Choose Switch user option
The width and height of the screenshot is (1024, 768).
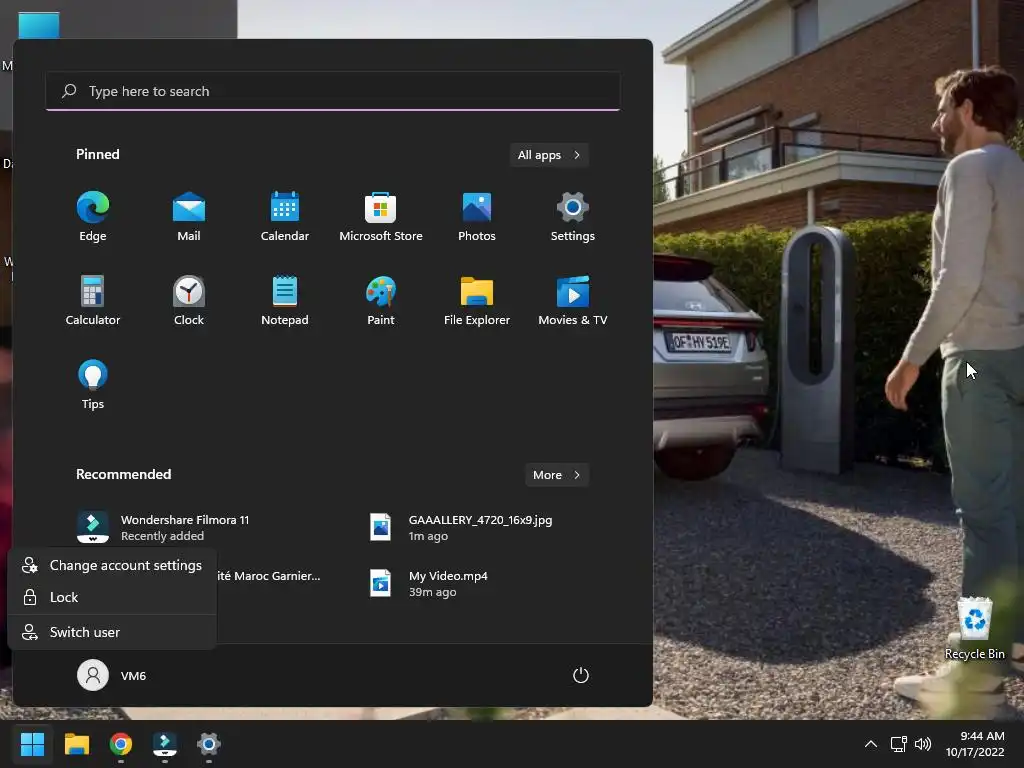pyautogui.click(x=112, y=632)
